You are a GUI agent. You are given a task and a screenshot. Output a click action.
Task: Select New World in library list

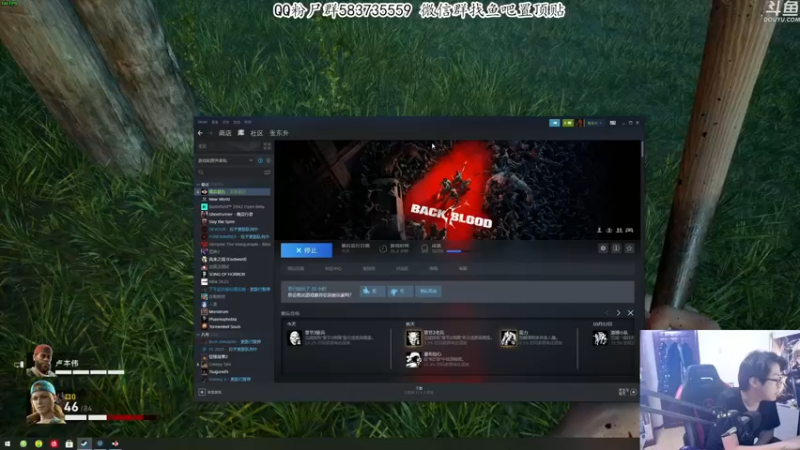point(219,199)
